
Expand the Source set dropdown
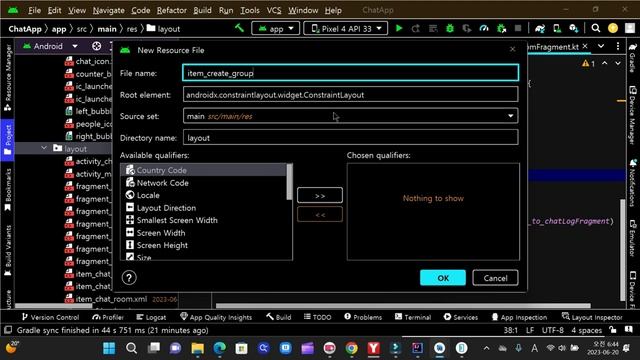[x=511, y=116]
